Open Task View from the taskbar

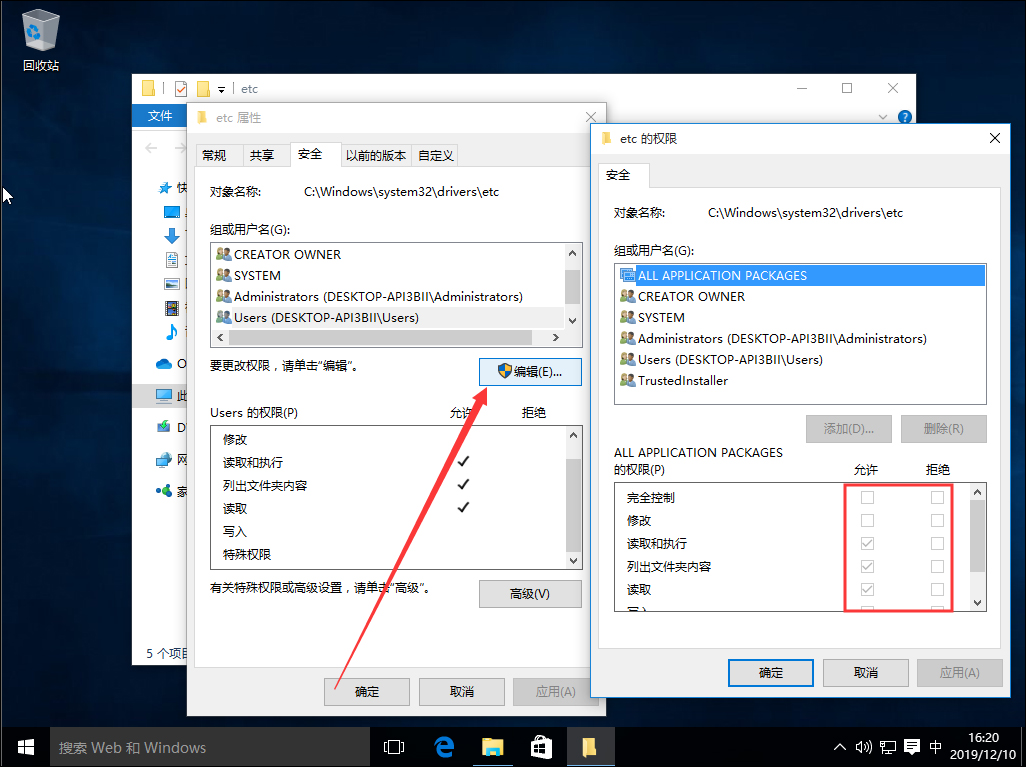click(x=393, y=746)
